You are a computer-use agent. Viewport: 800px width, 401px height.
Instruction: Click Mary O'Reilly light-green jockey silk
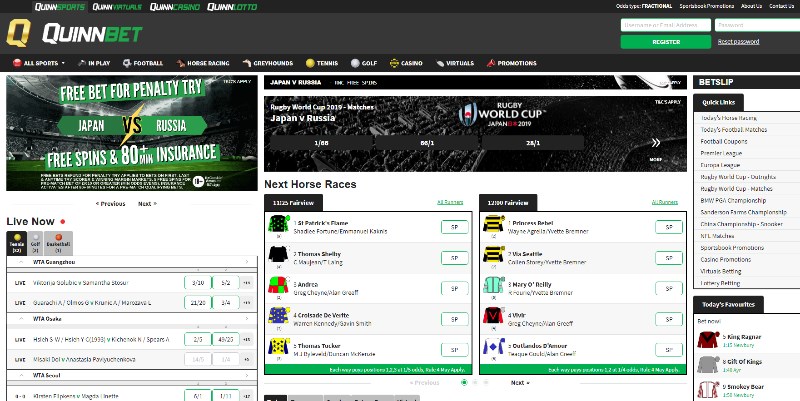(x=493, y=285)
